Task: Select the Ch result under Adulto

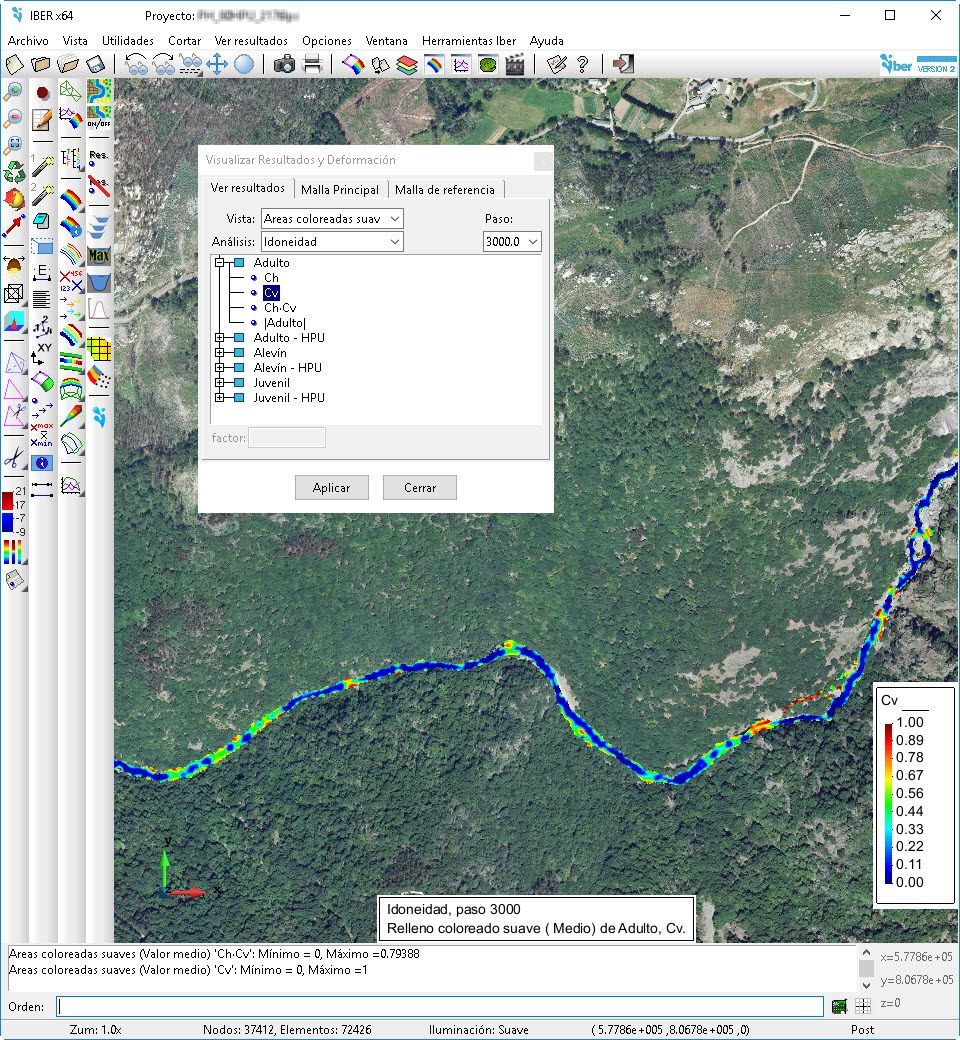Action: tap(271, 278)
